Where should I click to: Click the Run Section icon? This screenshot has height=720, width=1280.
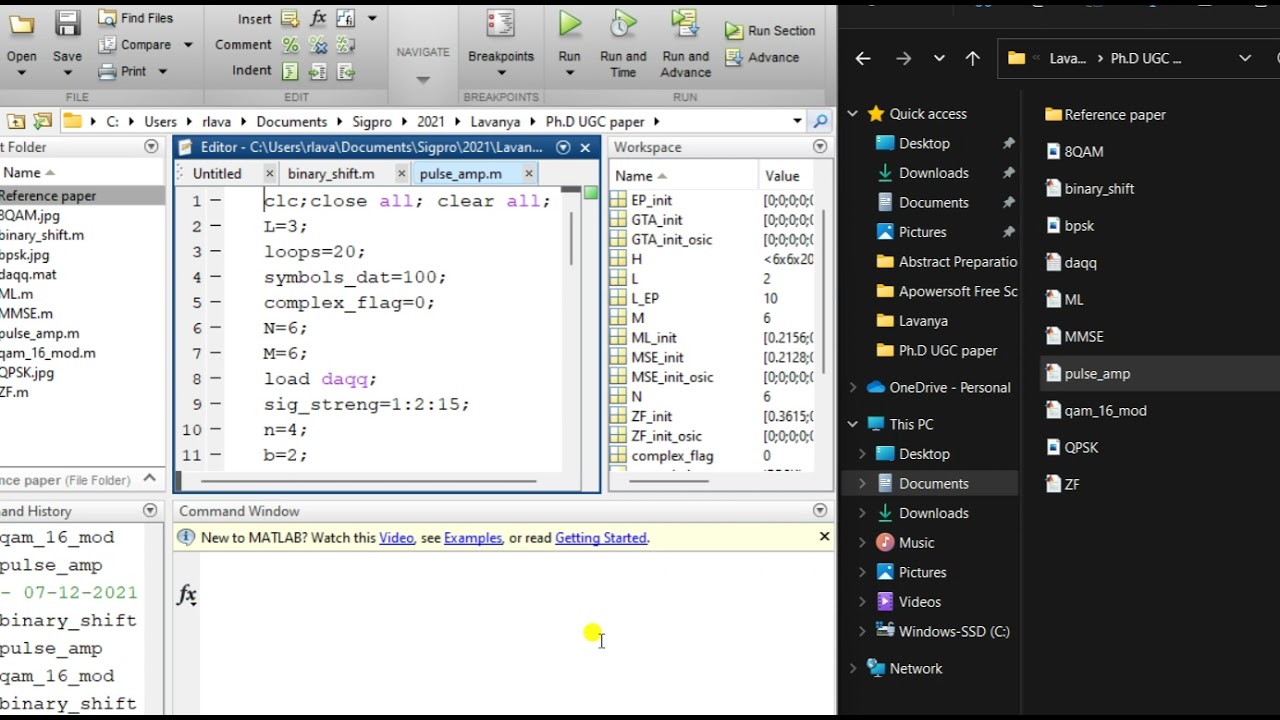734,31
